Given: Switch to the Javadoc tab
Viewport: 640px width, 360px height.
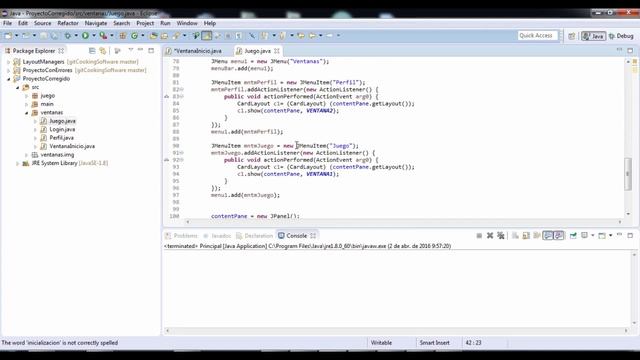Looking at the screenshot, I should pos(217,236).
